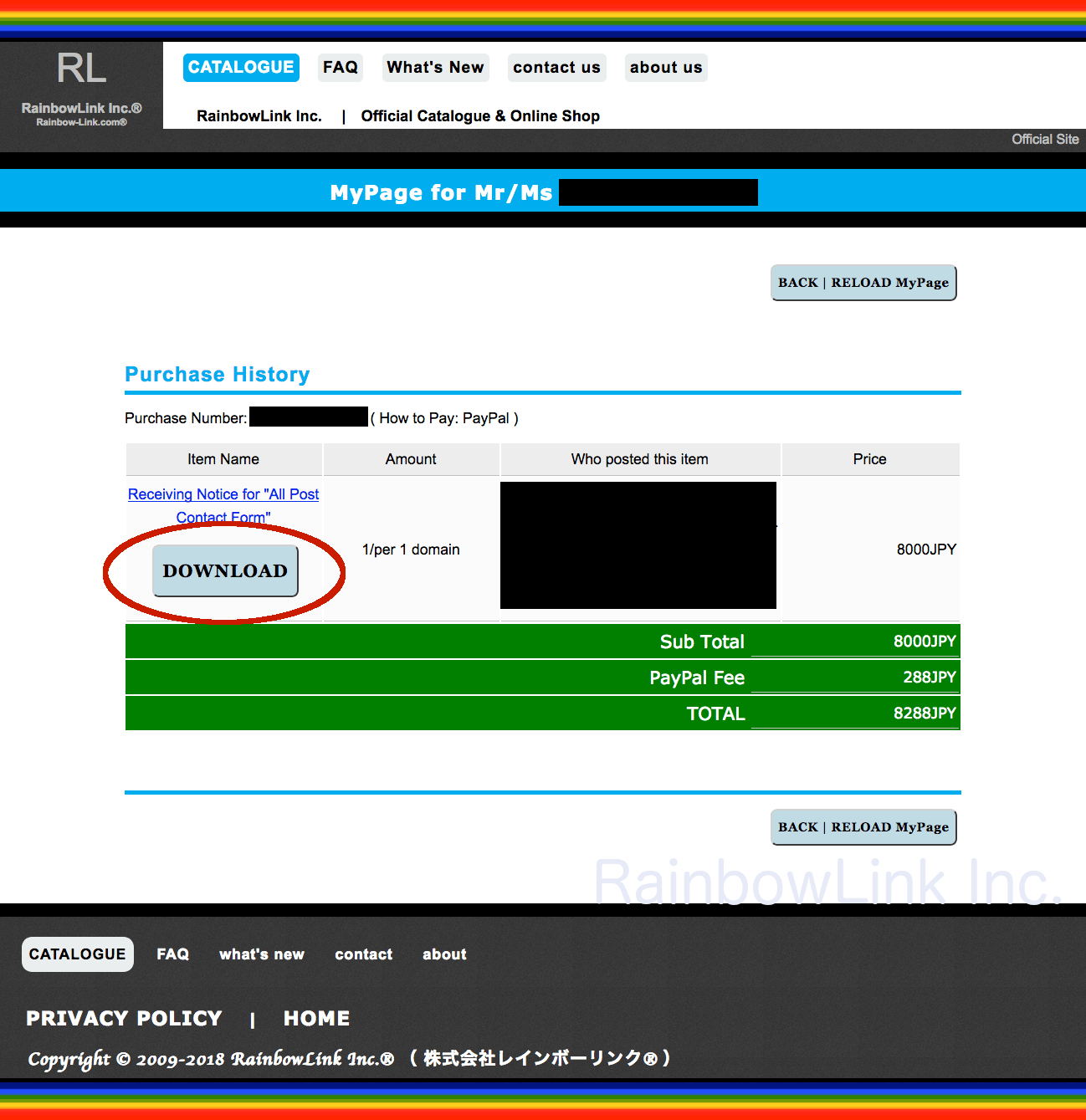Screen dimensions: 1086x1120
Task: Open the footer 'about' link
Action: pos(444,954)
